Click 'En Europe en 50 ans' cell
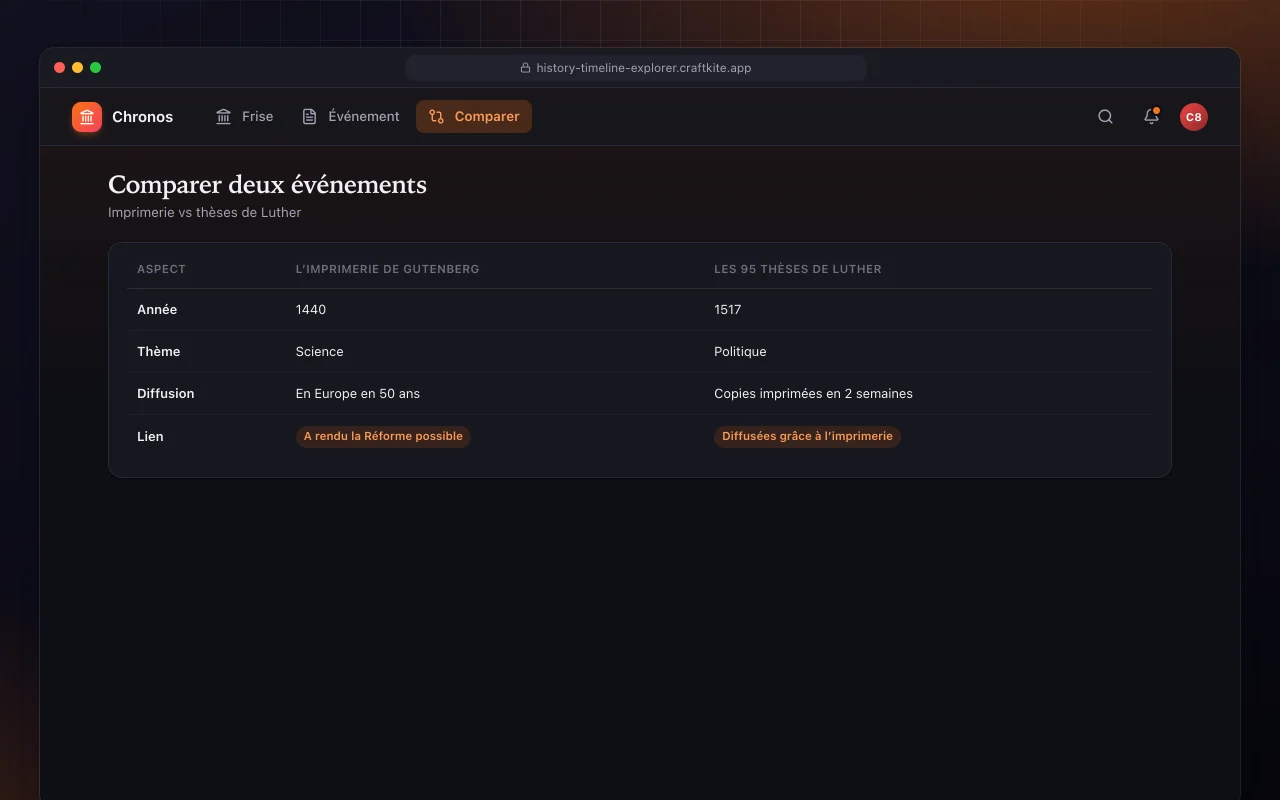 pos(358,394)
